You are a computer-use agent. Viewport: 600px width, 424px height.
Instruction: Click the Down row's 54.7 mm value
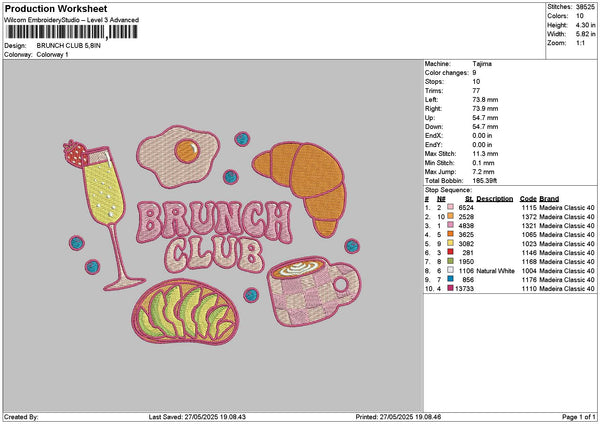pos(485,127)
